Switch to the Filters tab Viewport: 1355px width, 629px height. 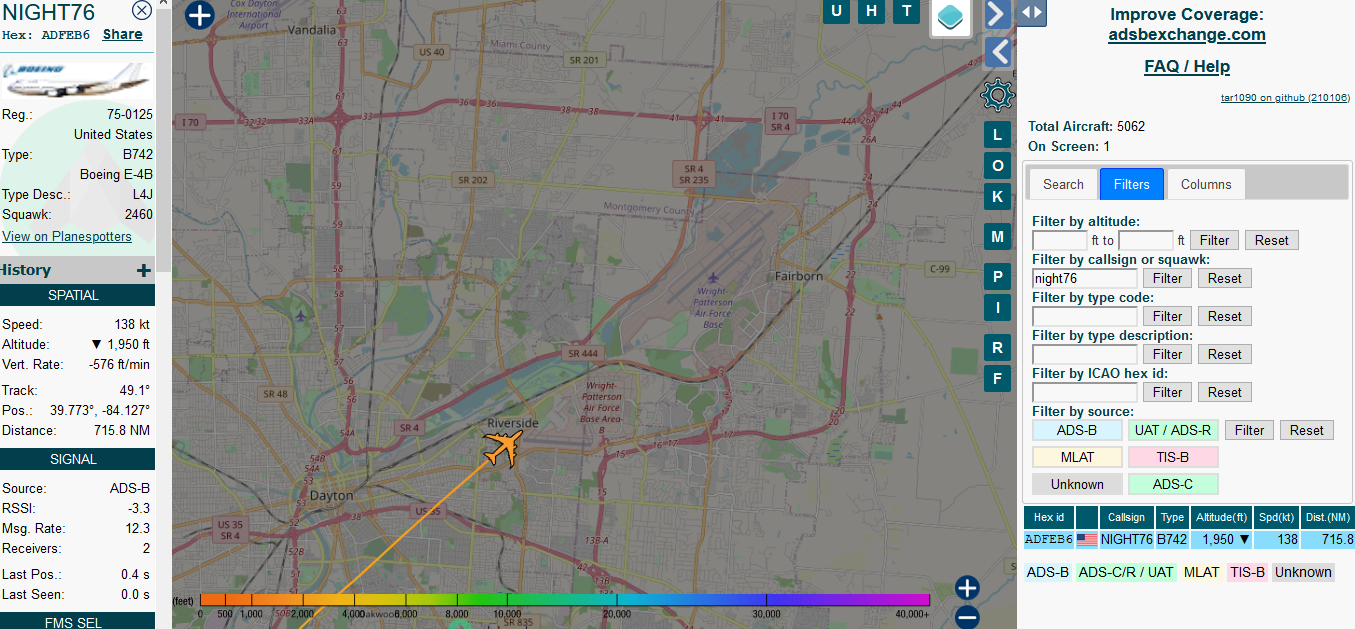pyautogui.click(x=1132, y=184)
